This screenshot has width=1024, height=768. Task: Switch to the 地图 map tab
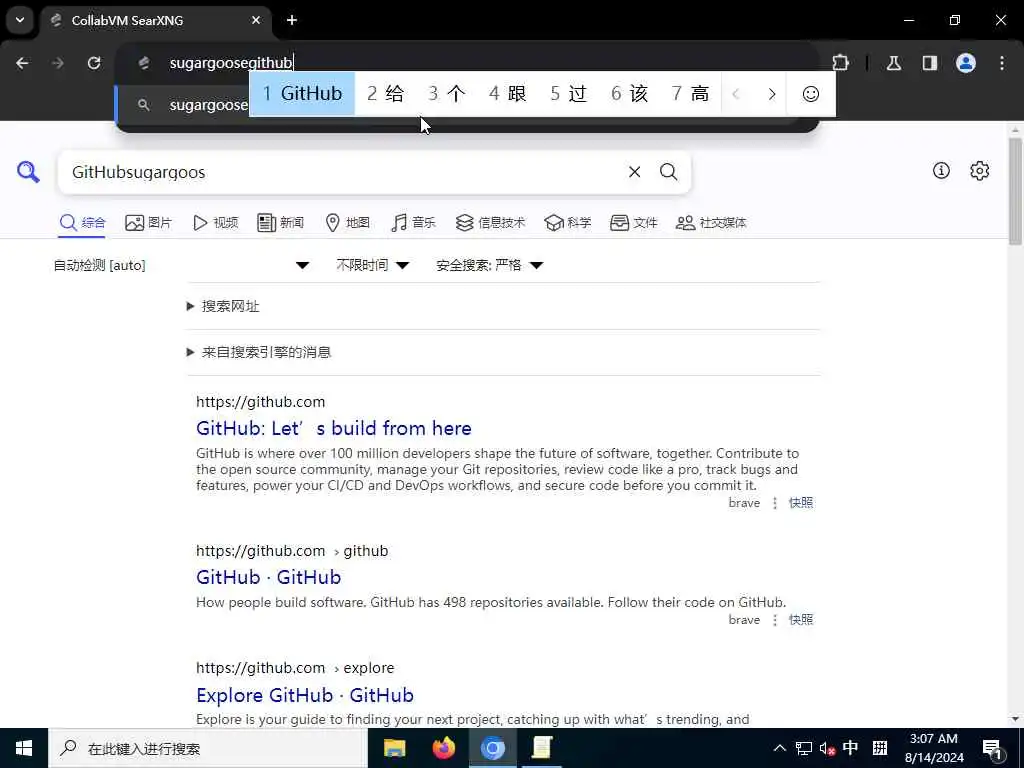coord(347,223)
